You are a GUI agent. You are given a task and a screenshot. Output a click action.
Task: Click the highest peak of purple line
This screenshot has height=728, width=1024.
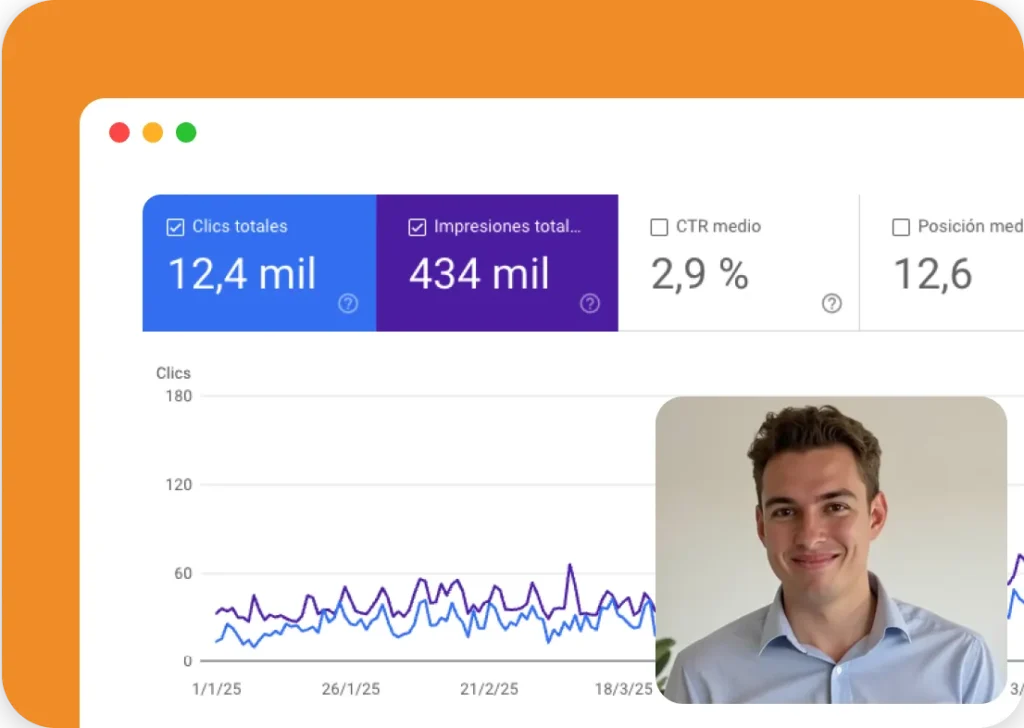point(570,566)
